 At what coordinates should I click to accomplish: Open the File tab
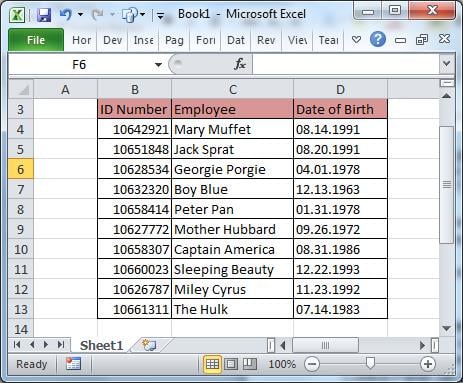(36, 40)
